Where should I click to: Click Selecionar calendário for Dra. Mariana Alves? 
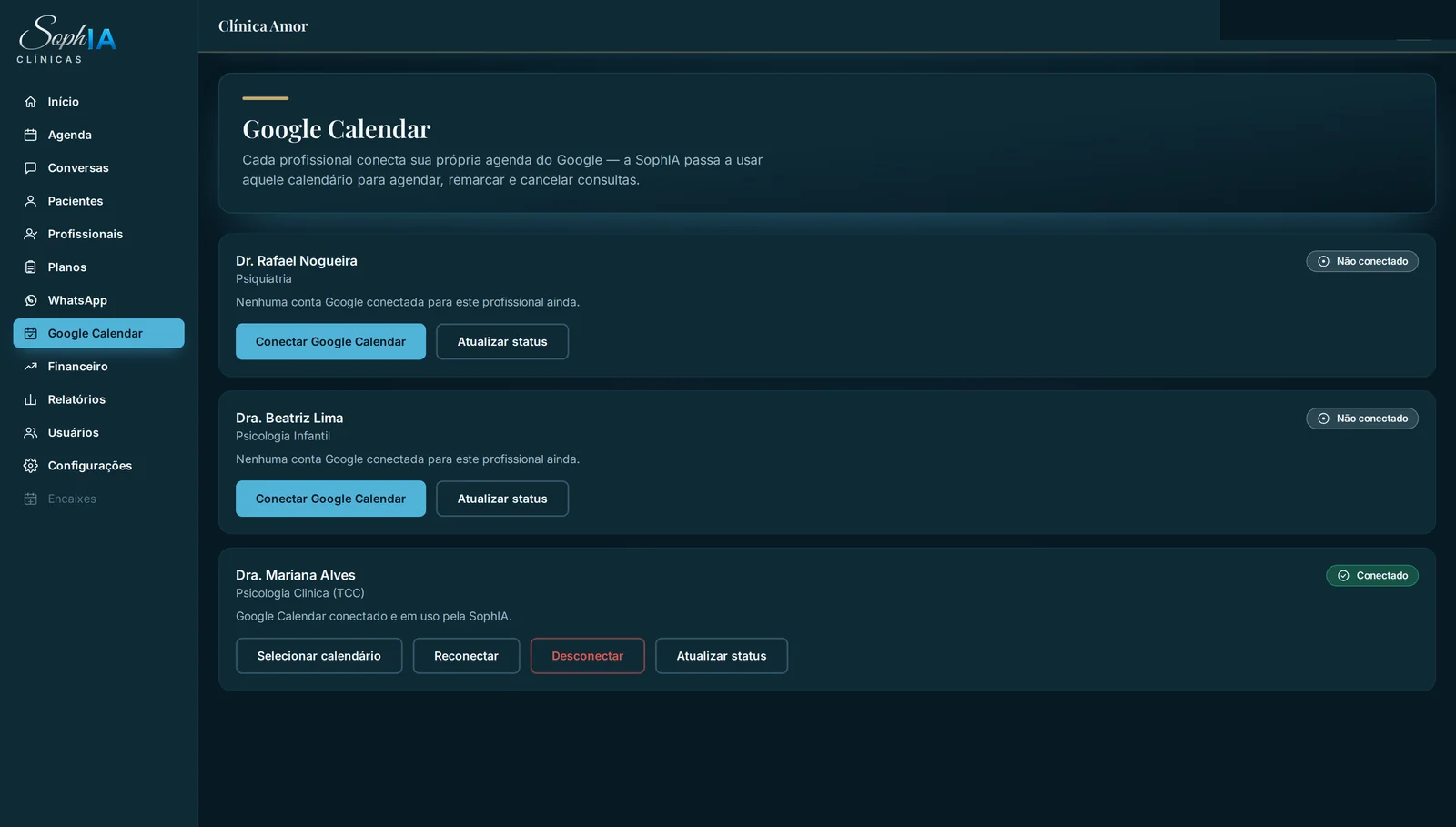pos(318,656)
